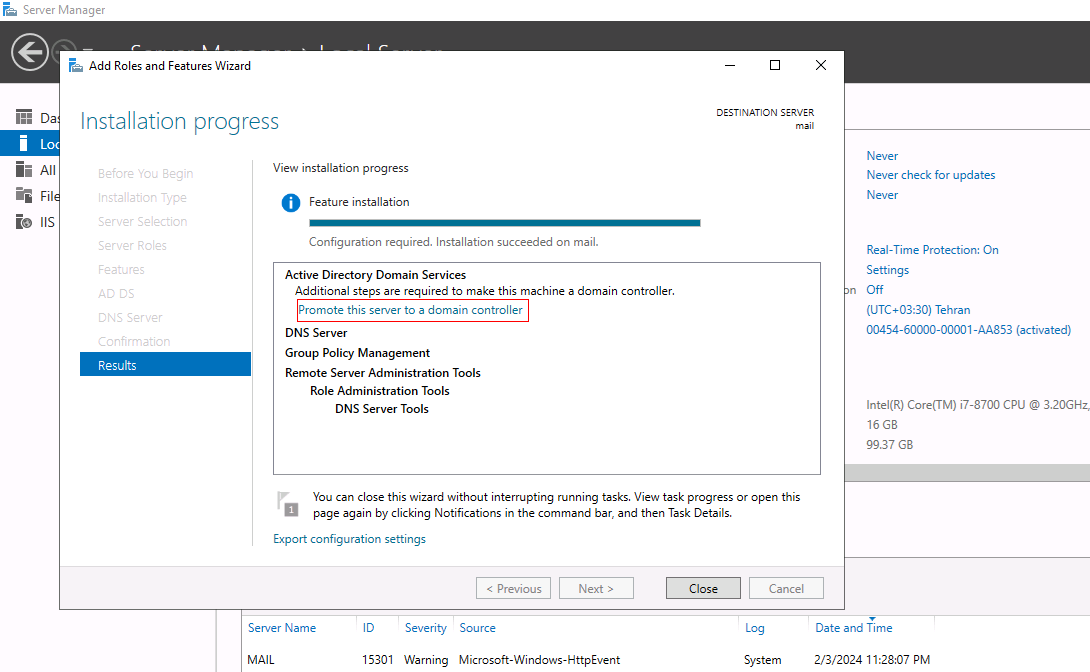Click Never check for updates link
Viewport: 1090px width, 672px height.
pyautogui.click(x=931, y=175)
